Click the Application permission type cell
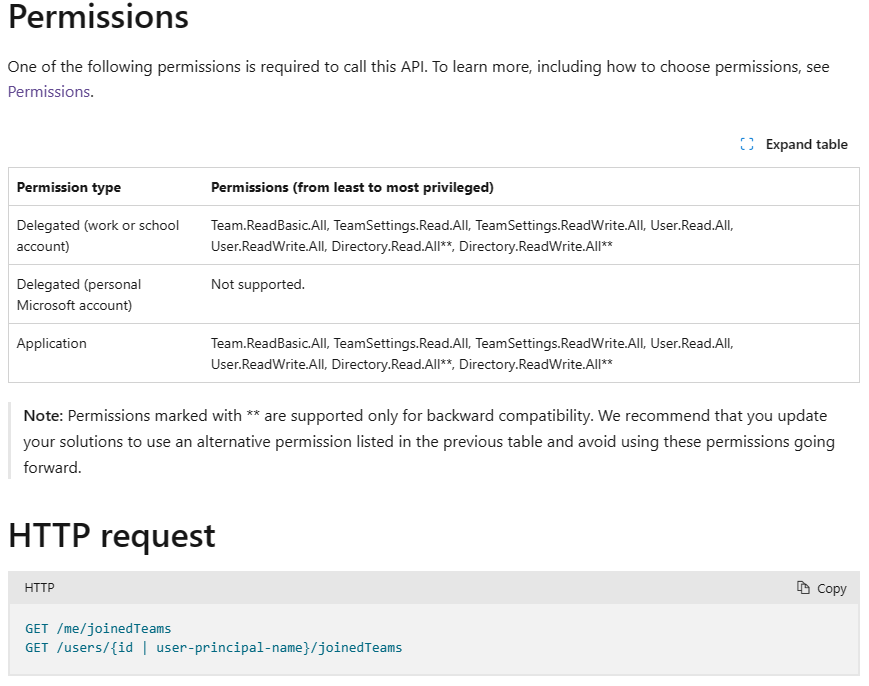This screenshot has height=686, width=869. coord(52,343)
